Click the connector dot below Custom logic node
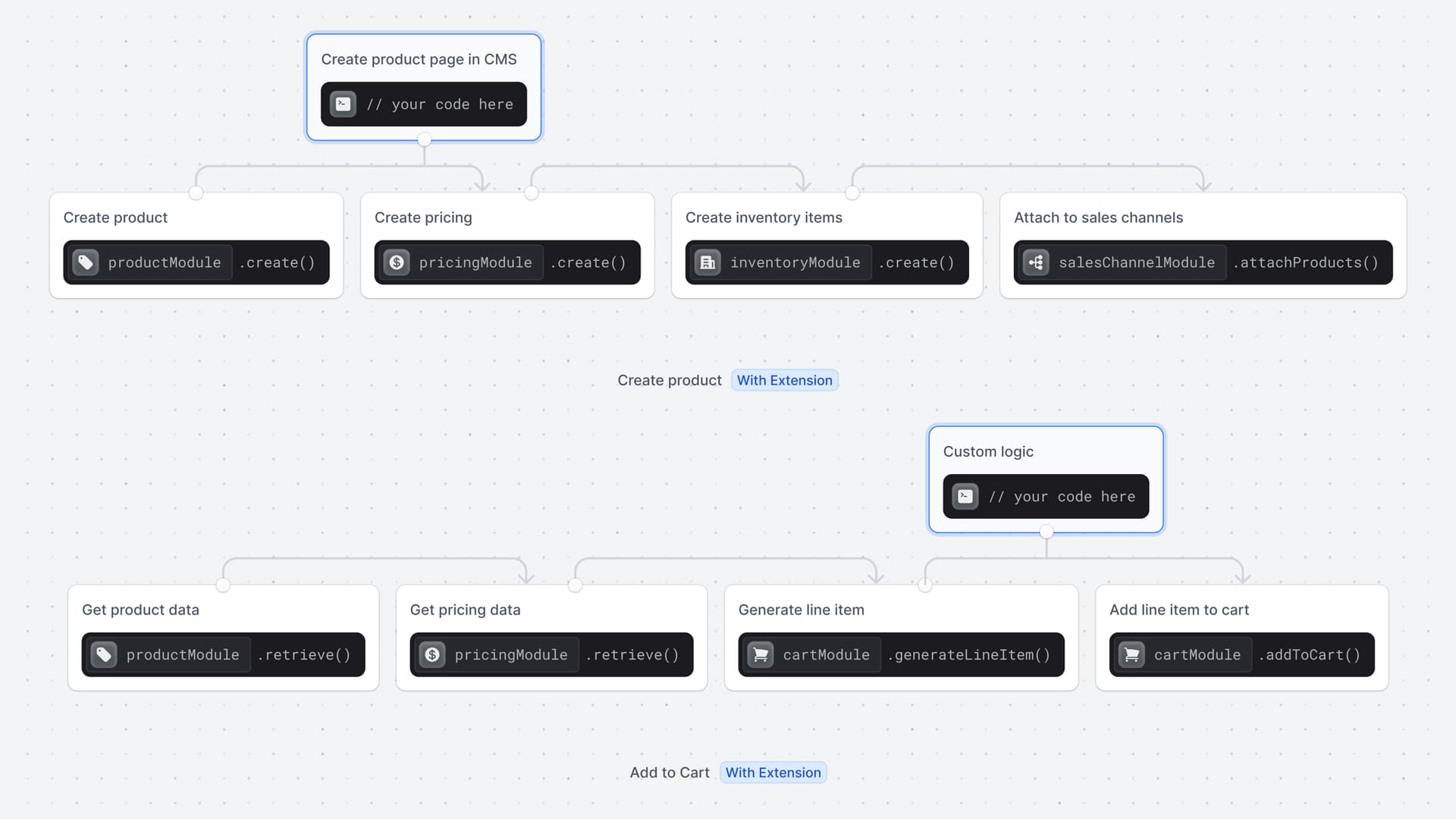 1046,532
